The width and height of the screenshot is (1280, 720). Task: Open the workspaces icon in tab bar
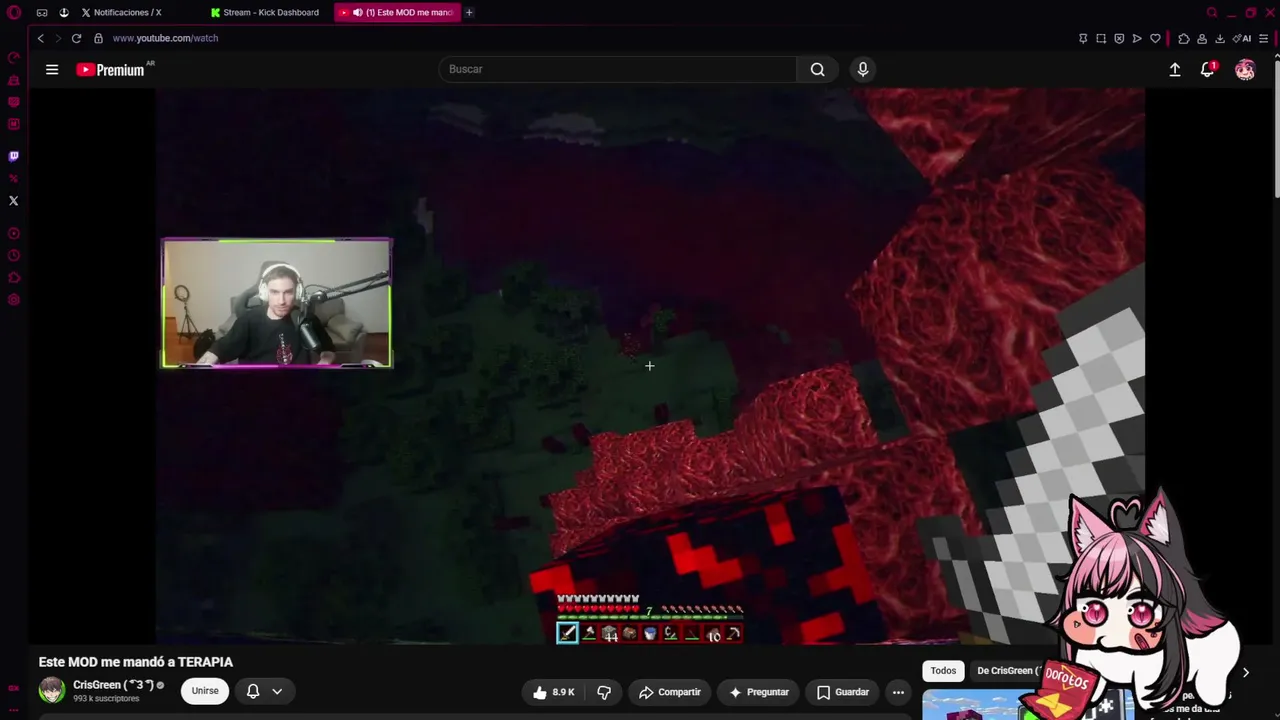[42, 13]
